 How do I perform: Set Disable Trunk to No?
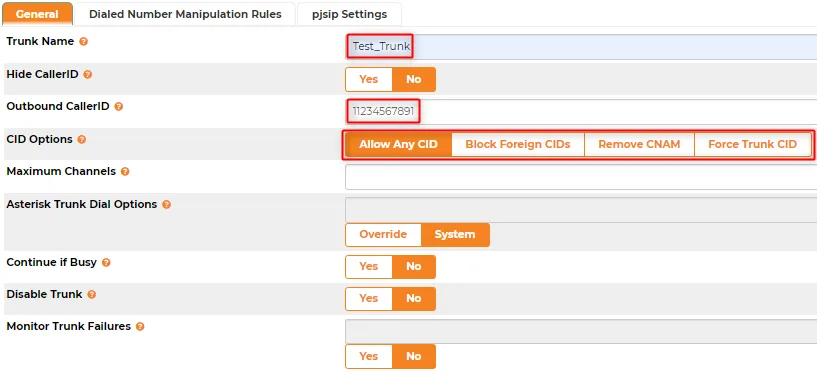(414, 299)
